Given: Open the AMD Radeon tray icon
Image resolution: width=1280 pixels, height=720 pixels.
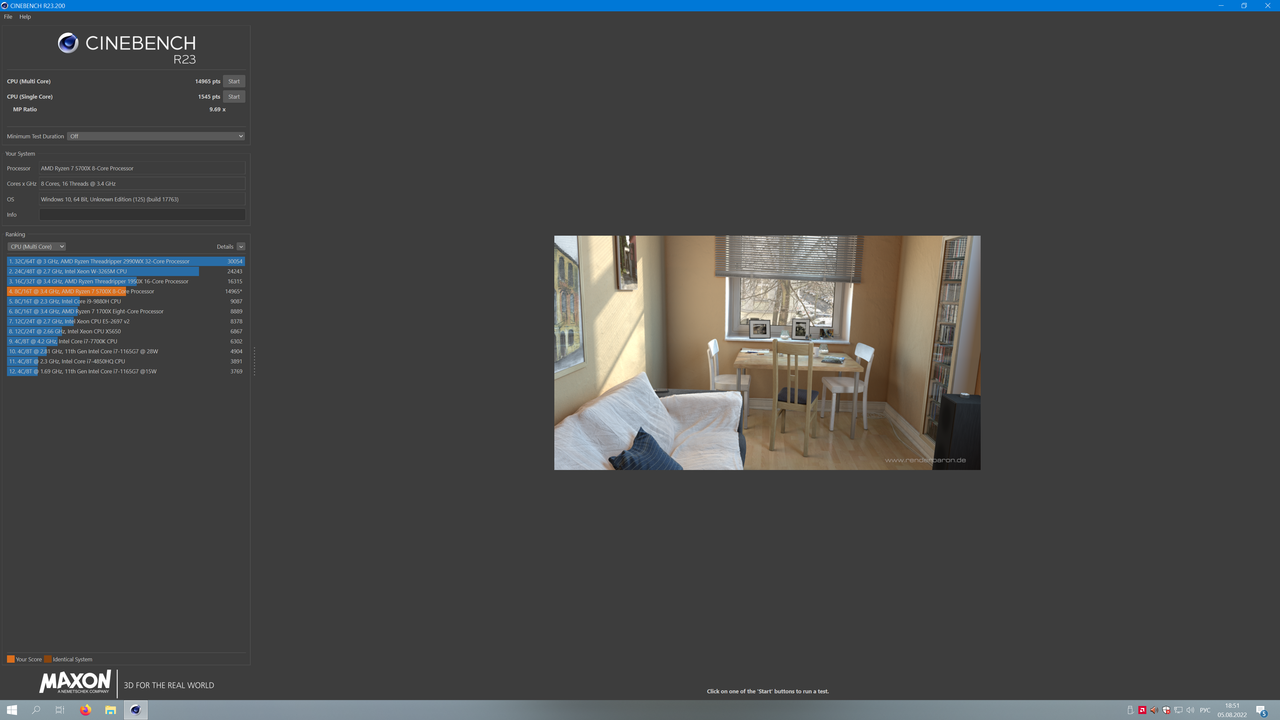Looking at the screenshot, I should 1142,710.
